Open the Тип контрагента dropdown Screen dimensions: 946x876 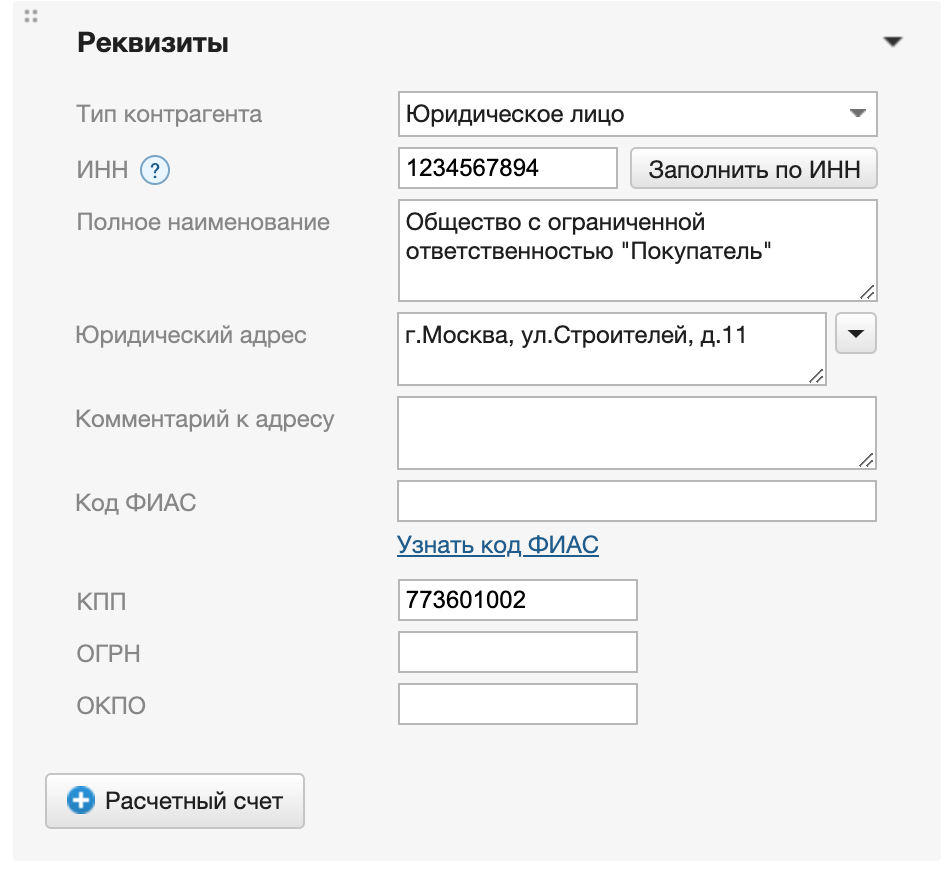(x=637, y=114)
